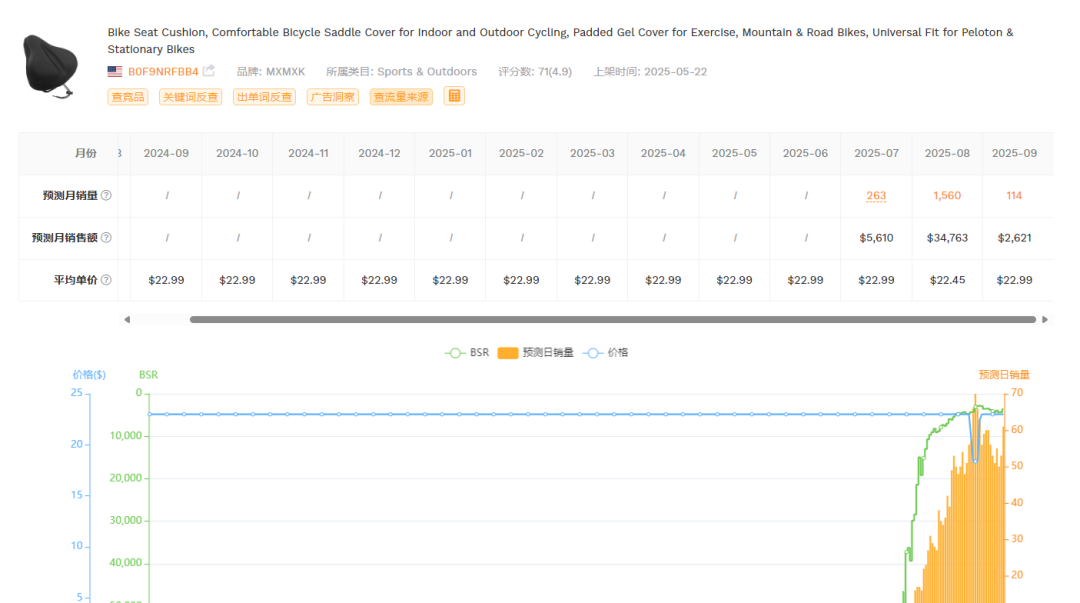1080x603 pixels.
Task: Click the share icon beside the ASIN
Action: 209,71
